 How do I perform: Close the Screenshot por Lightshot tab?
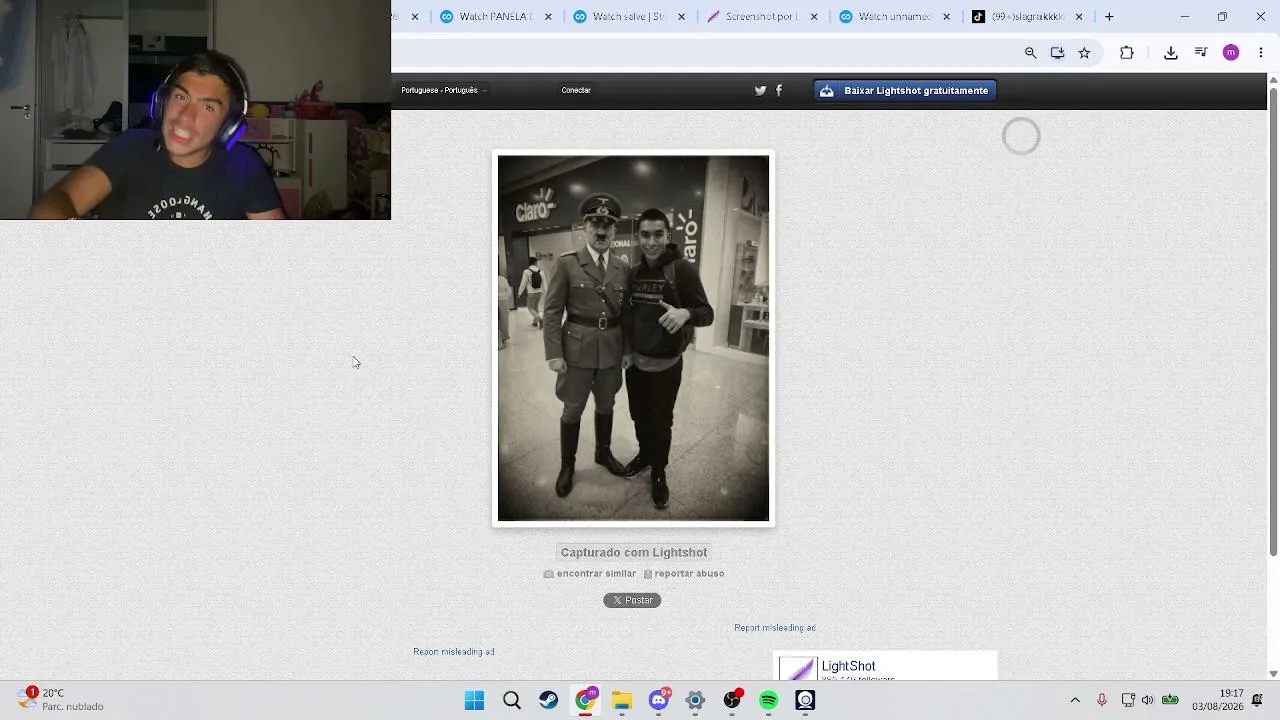coord(814,17)
